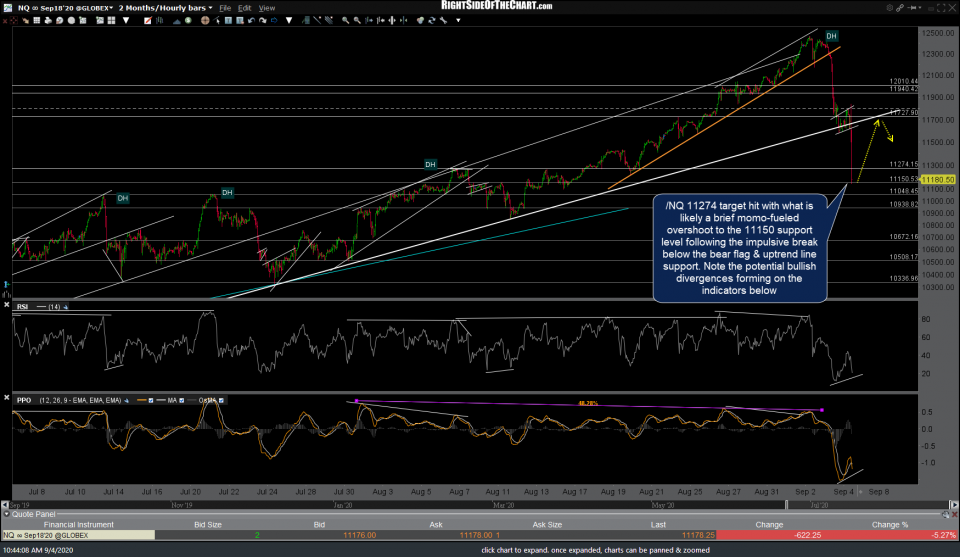The image size is (960, 557).
Task: Click the green round icon in the toolbar
Action: 188,20
